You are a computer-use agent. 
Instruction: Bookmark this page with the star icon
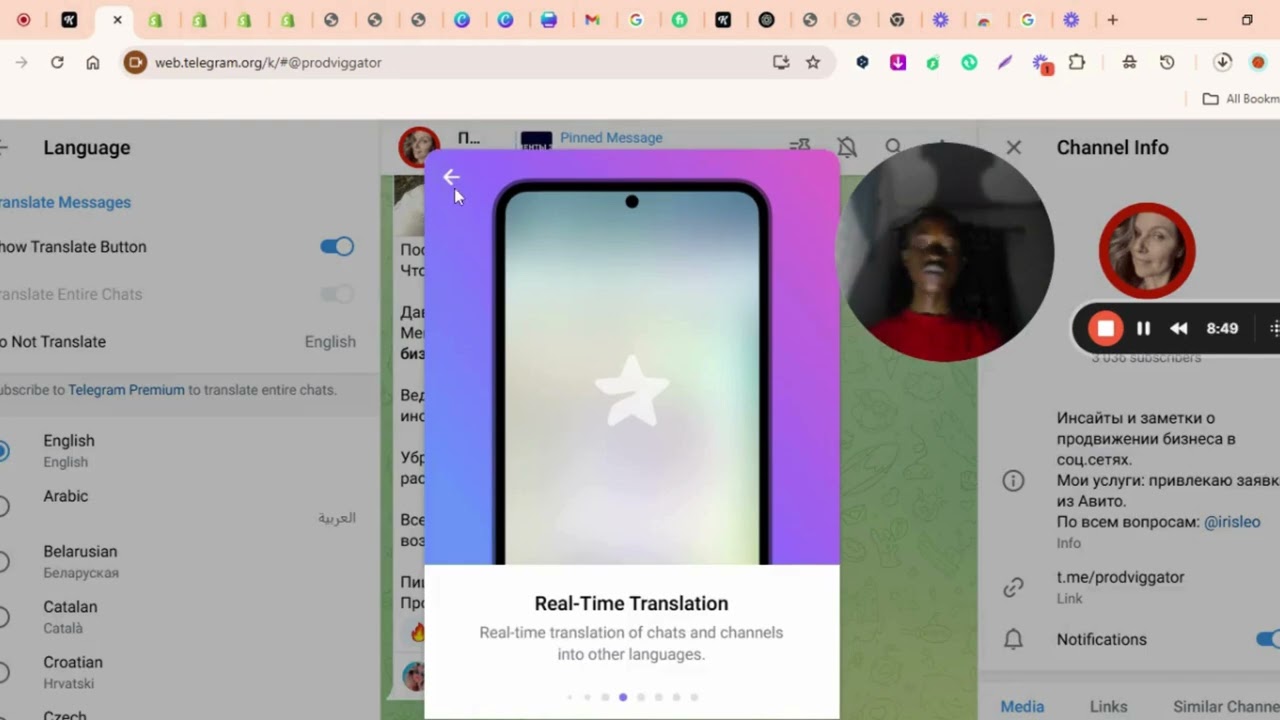[x=813, y=62]
